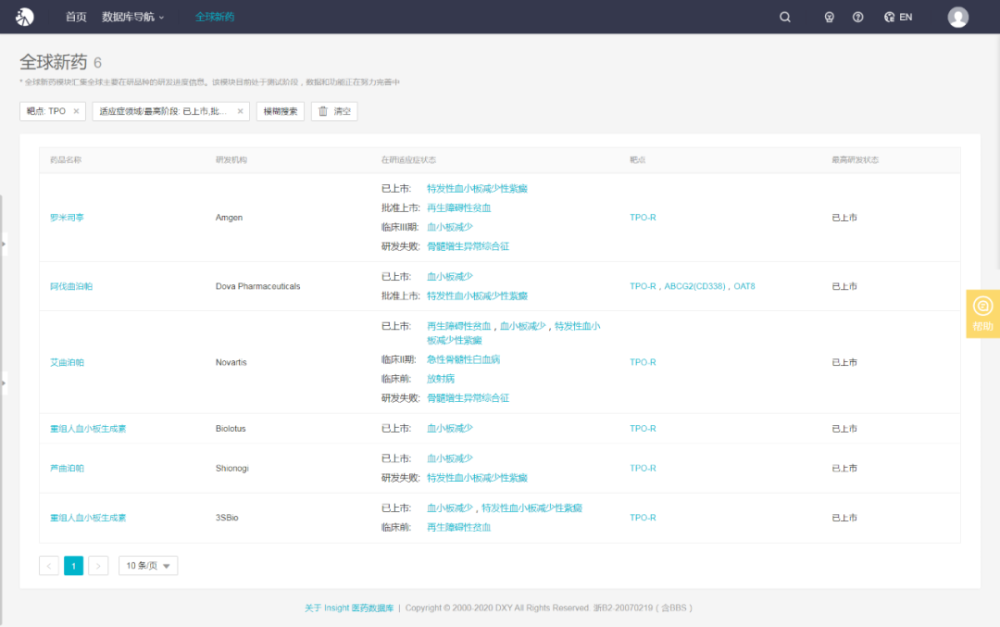Click the 模糊搜索 button

click(280, 112)
